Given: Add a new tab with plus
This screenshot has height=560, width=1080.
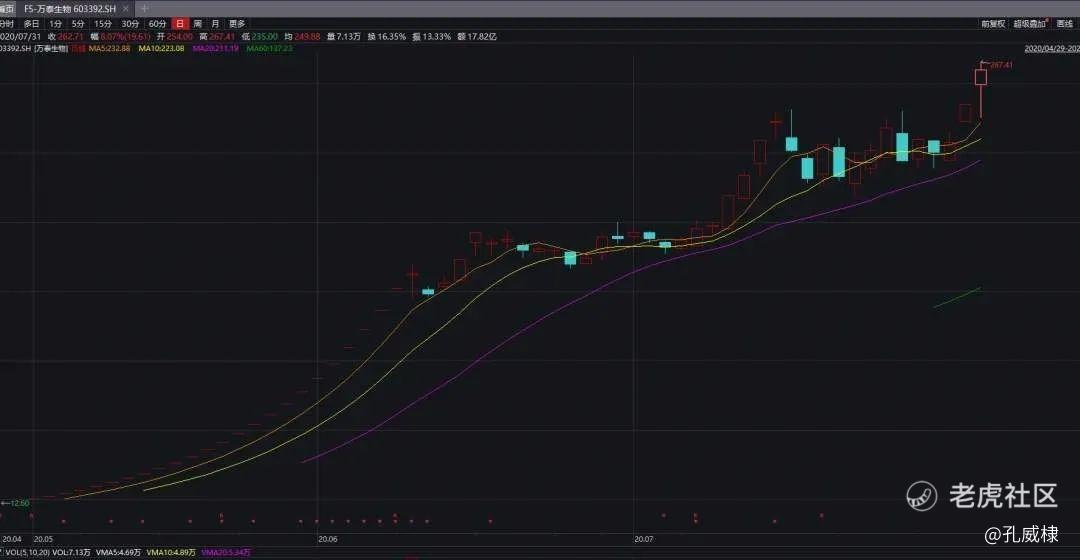Looking at the screenshot, I should click(145, 8).
